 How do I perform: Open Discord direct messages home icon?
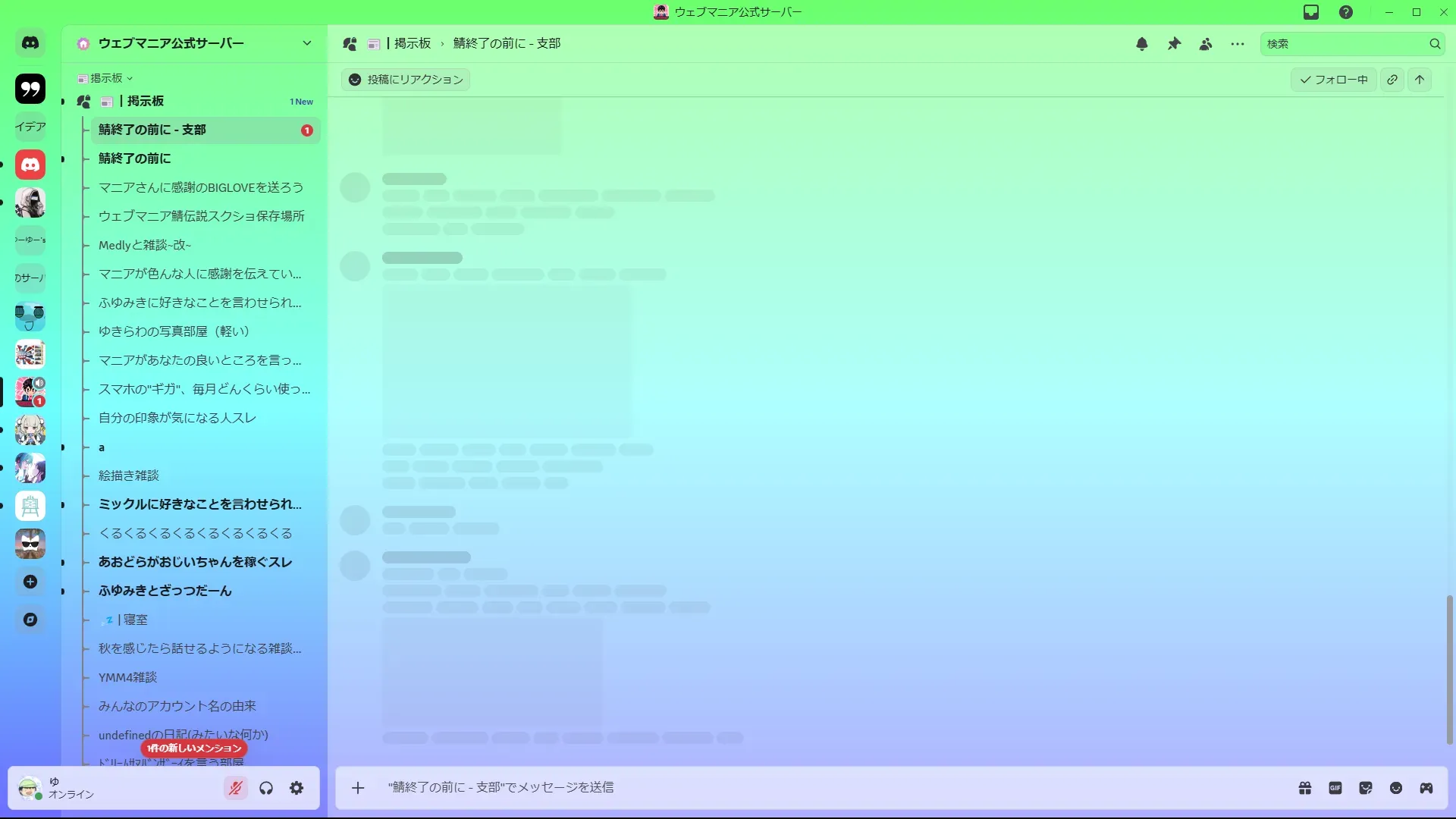[x=30, y=43]
